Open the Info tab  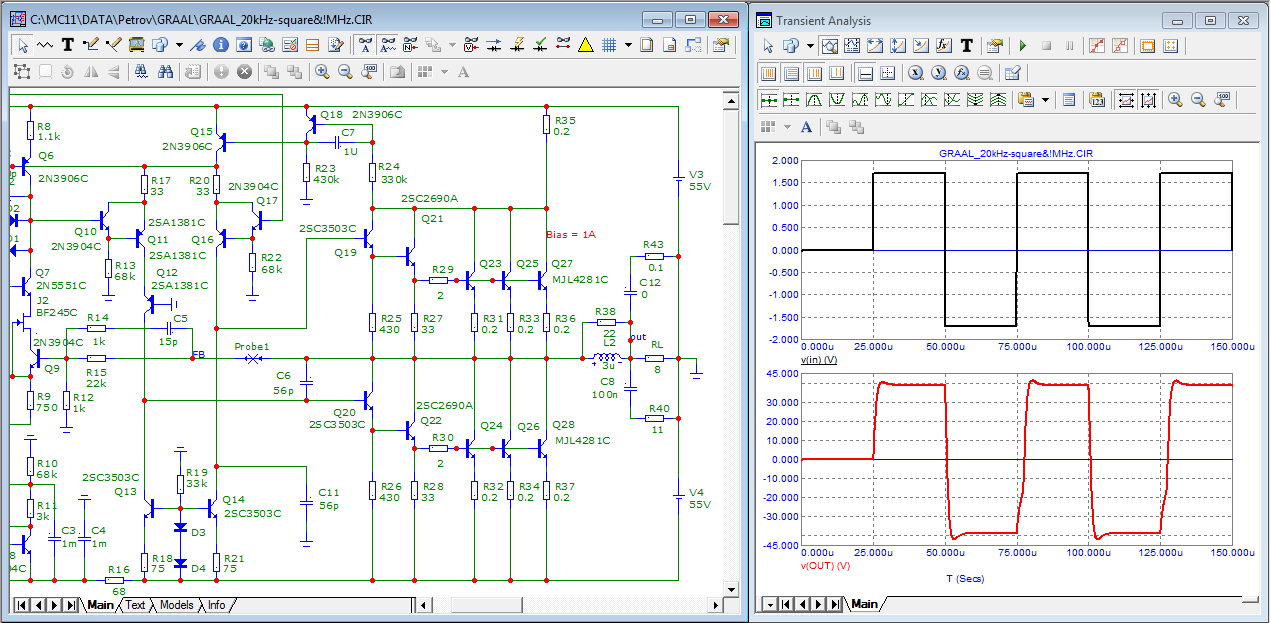click(x=216, y=605)
